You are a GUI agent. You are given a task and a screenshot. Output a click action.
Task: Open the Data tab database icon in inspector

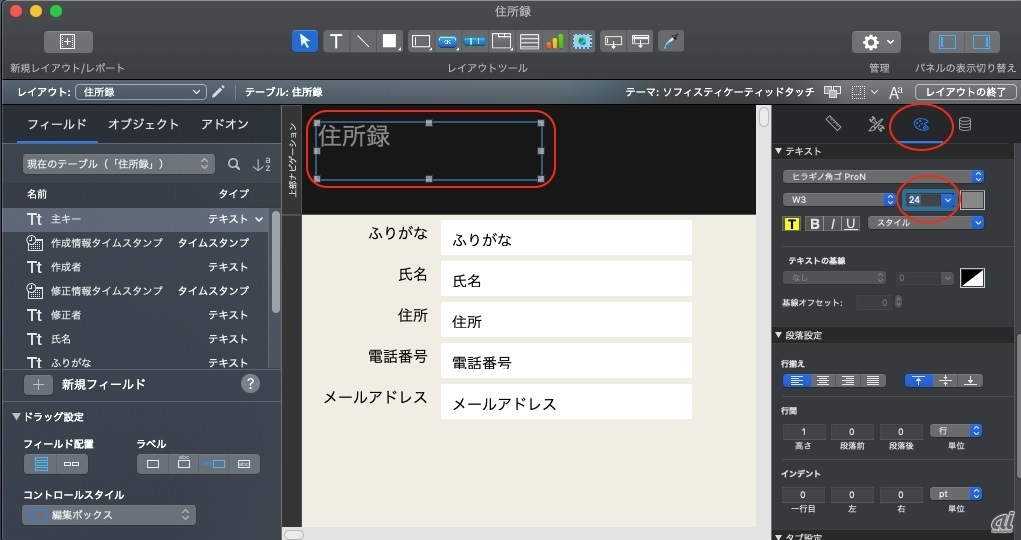click(x=964, y=124)
